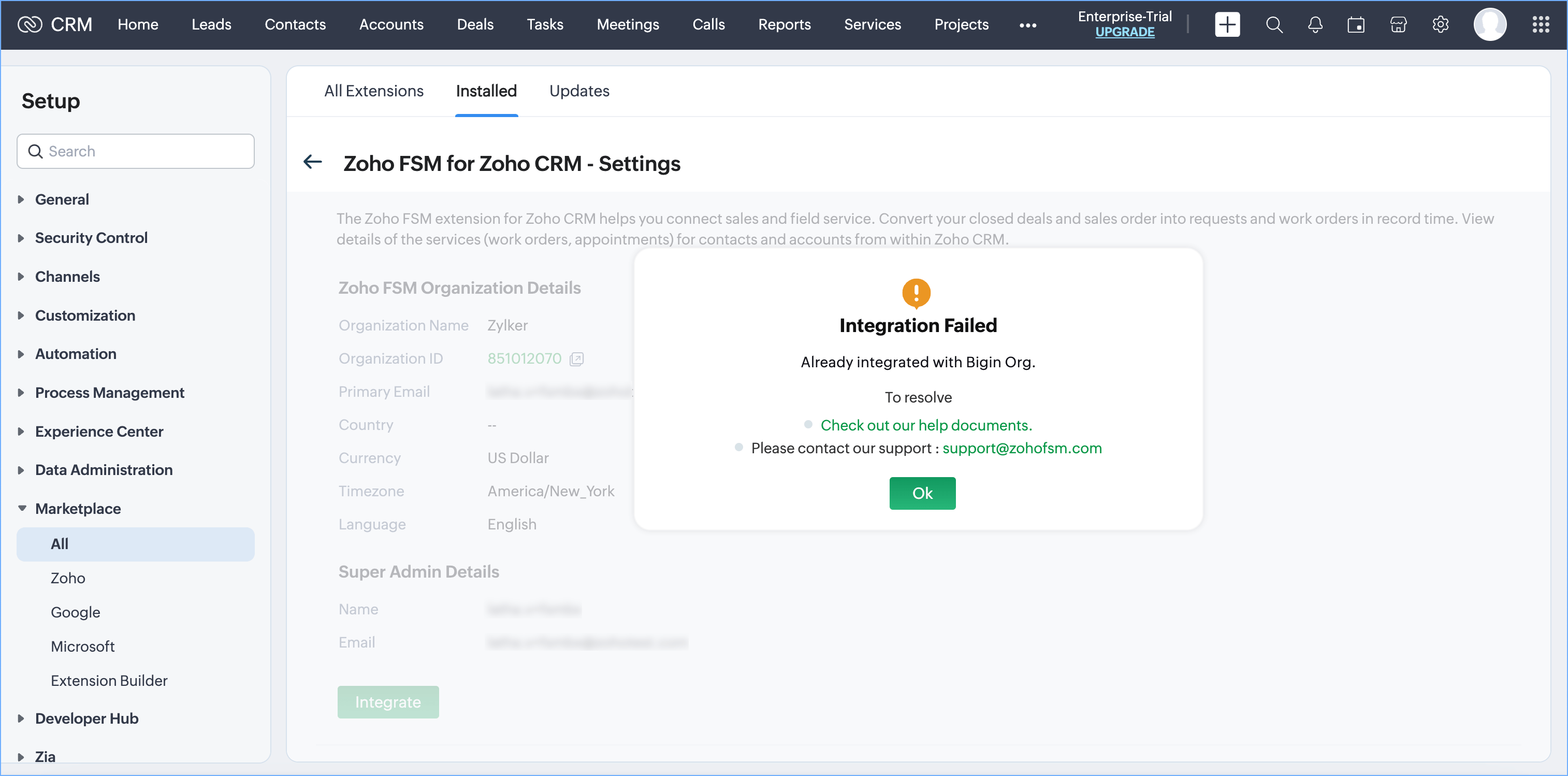Open the help documents link
Image resolution: width=1568 pixels, height=776 pixels.
click(x=925, y=425)
